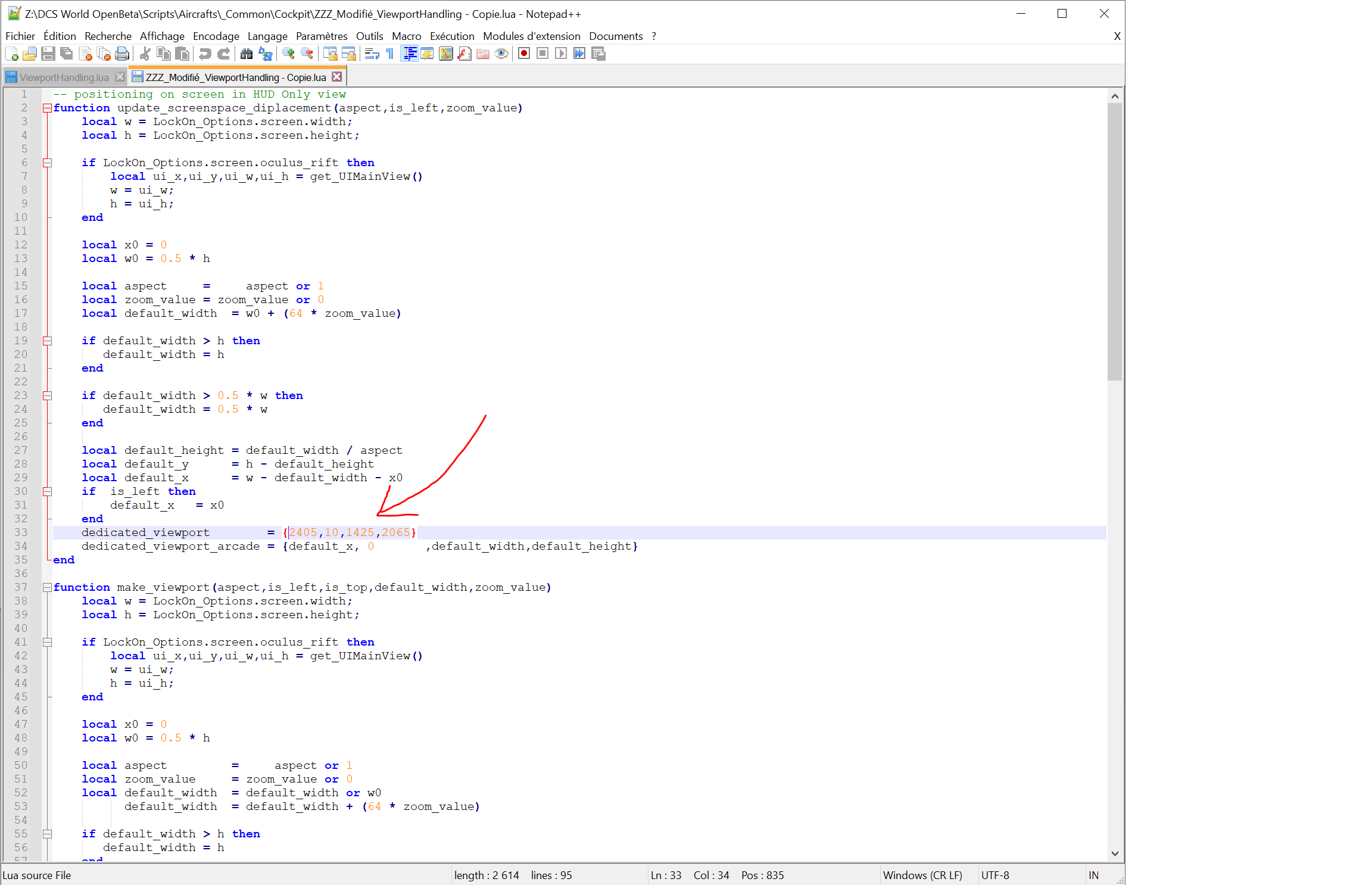Save all open files

67,54
